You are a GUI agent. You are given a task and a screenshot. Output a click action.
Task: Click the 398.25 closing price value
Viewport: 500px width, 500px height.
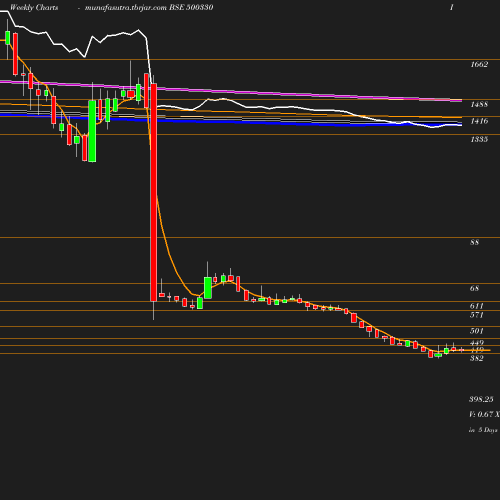coord(481,399)
